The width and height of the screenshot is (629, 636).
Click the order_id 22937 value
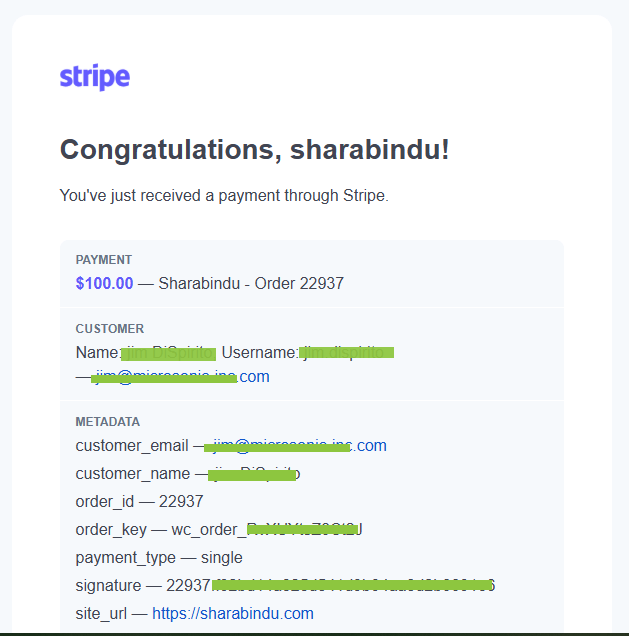(x=181, y=502)
